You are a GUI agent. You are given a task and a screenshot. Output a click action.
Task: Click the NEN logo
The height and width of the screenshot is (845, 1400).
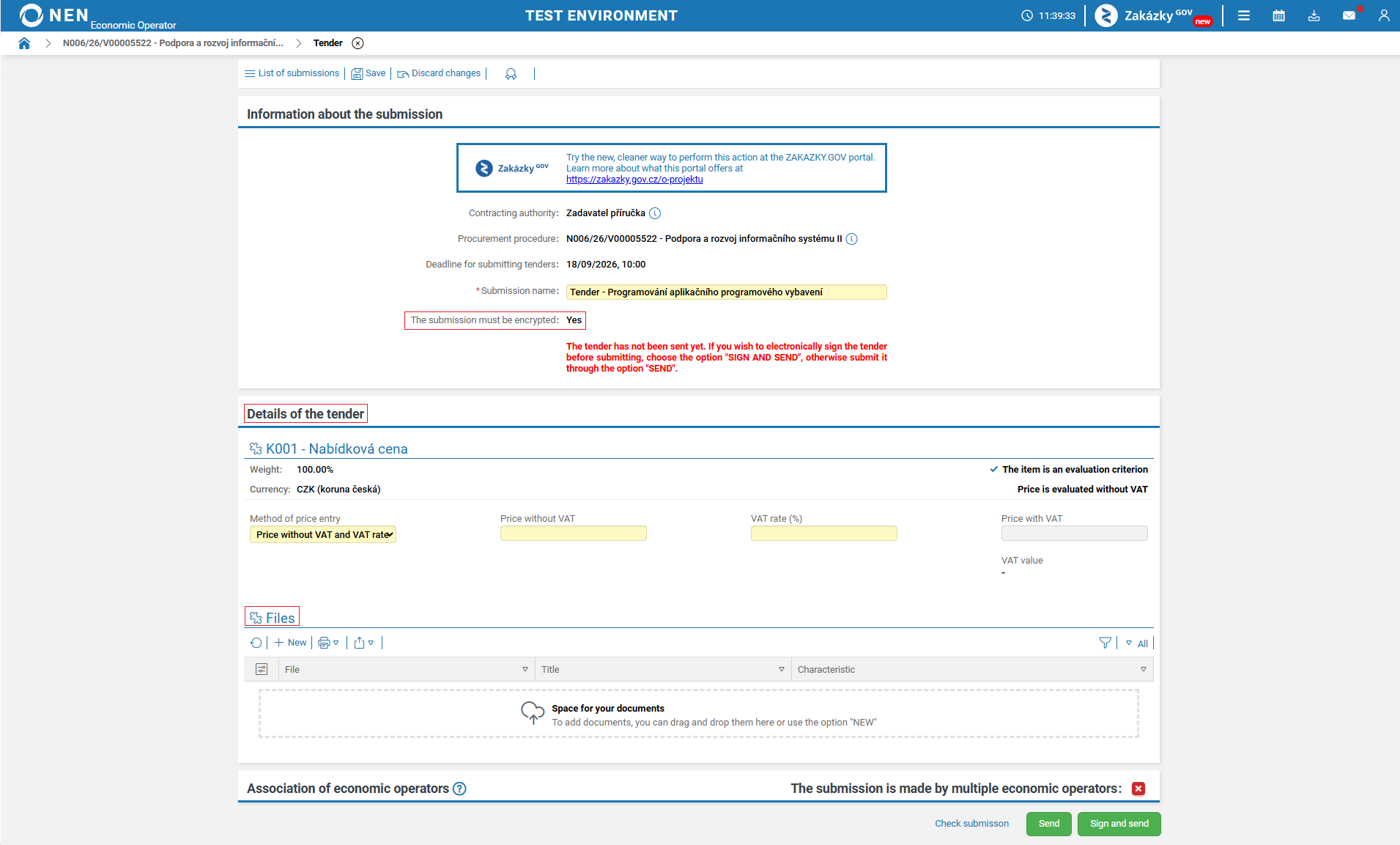pos(55,15)
